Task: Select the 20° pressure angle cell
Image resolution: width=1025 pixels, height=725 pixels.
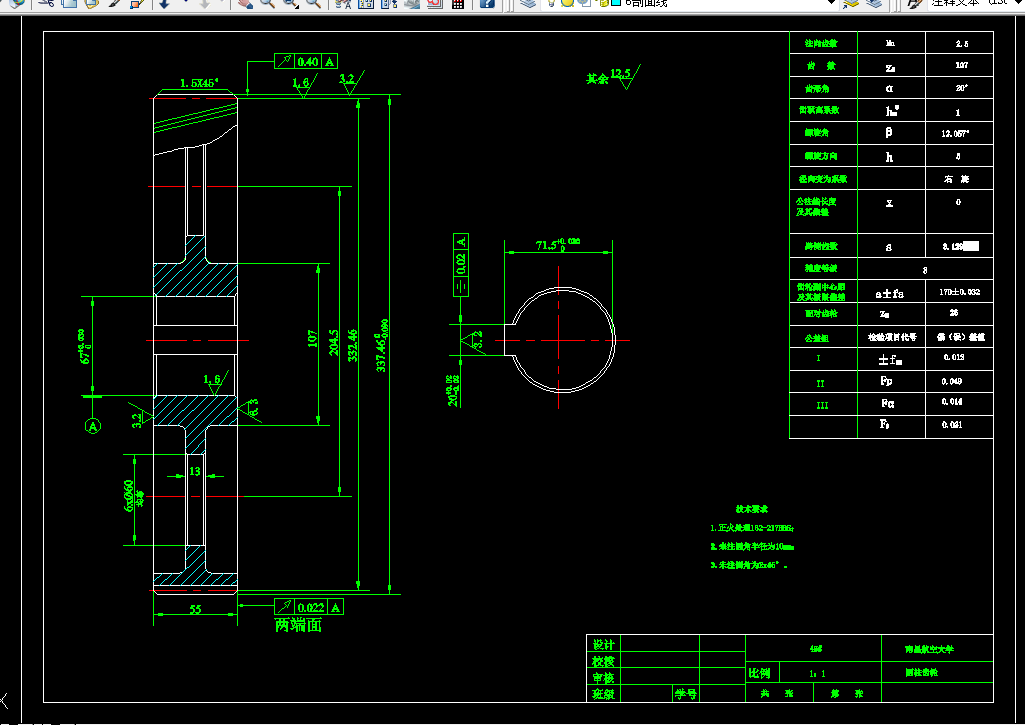Action: pos(959,88)
